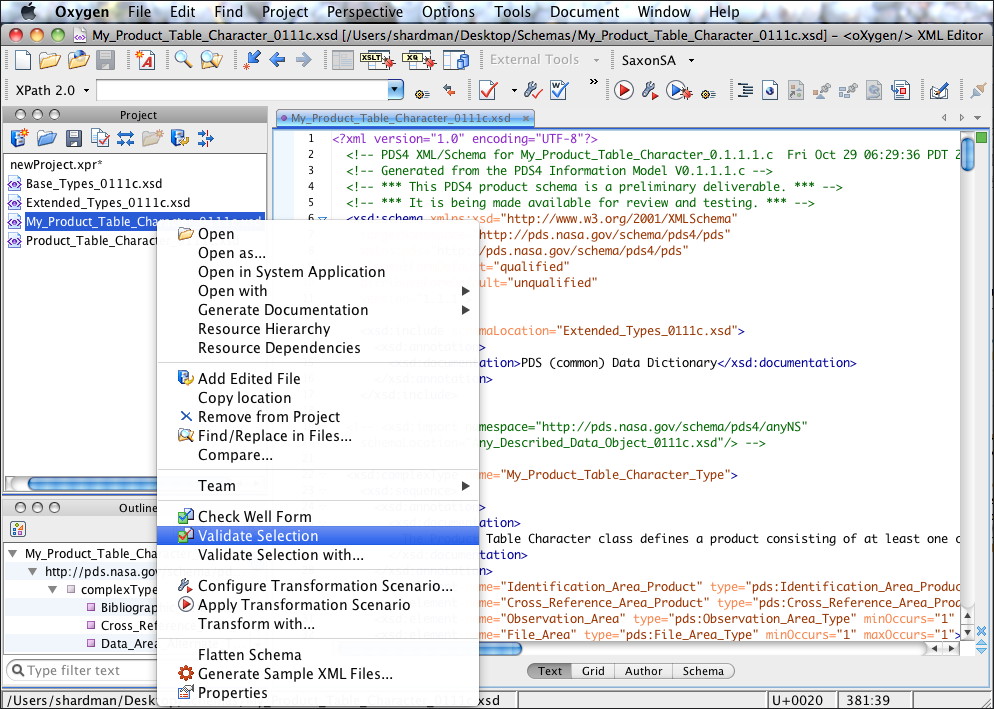Click the Type filter text field
The image size is (994, 709).
(x=81, y=670)
